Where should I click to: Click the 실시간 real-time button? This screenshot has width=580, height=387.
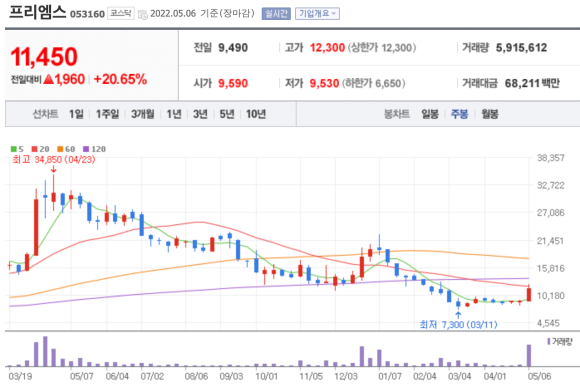(276, 14)
